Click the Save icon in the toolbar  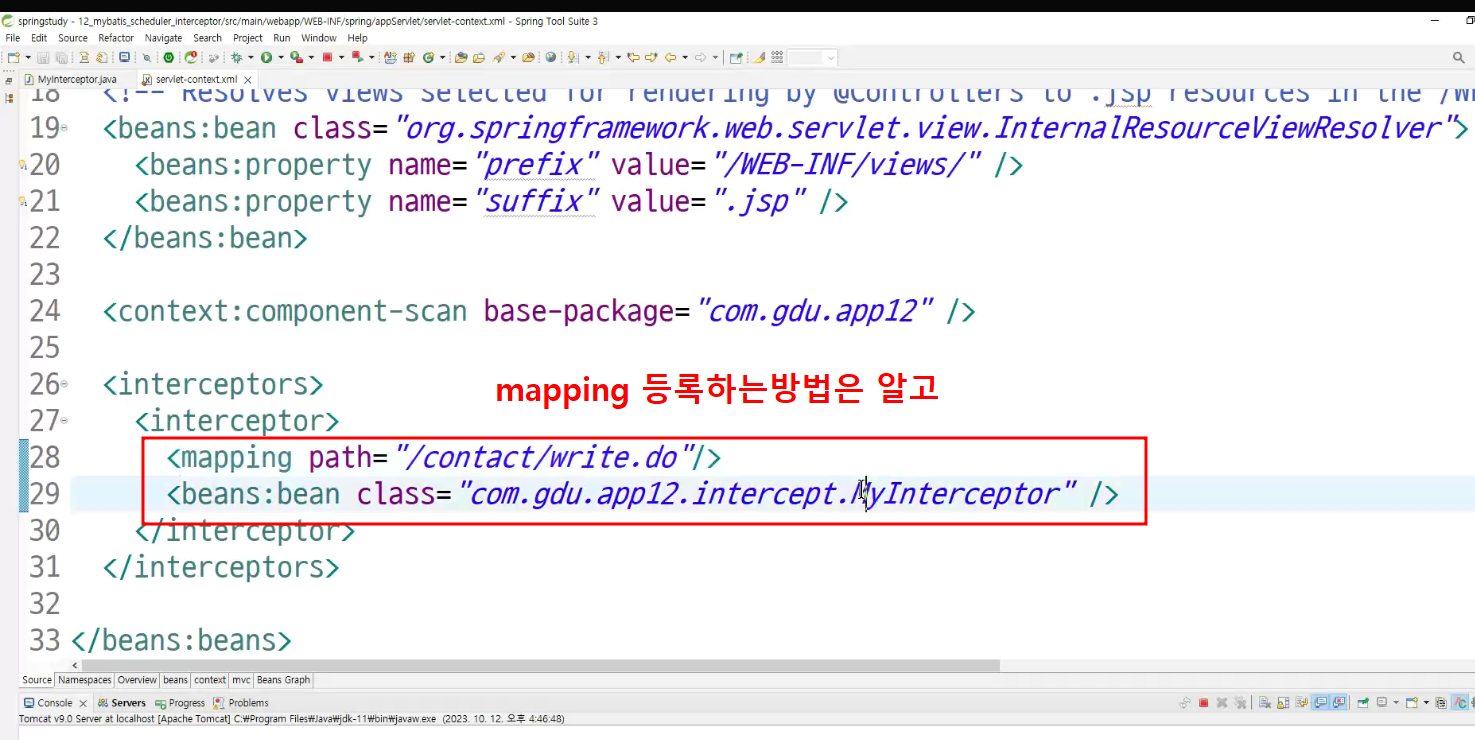pyautogui.click(x=43, y=58)
